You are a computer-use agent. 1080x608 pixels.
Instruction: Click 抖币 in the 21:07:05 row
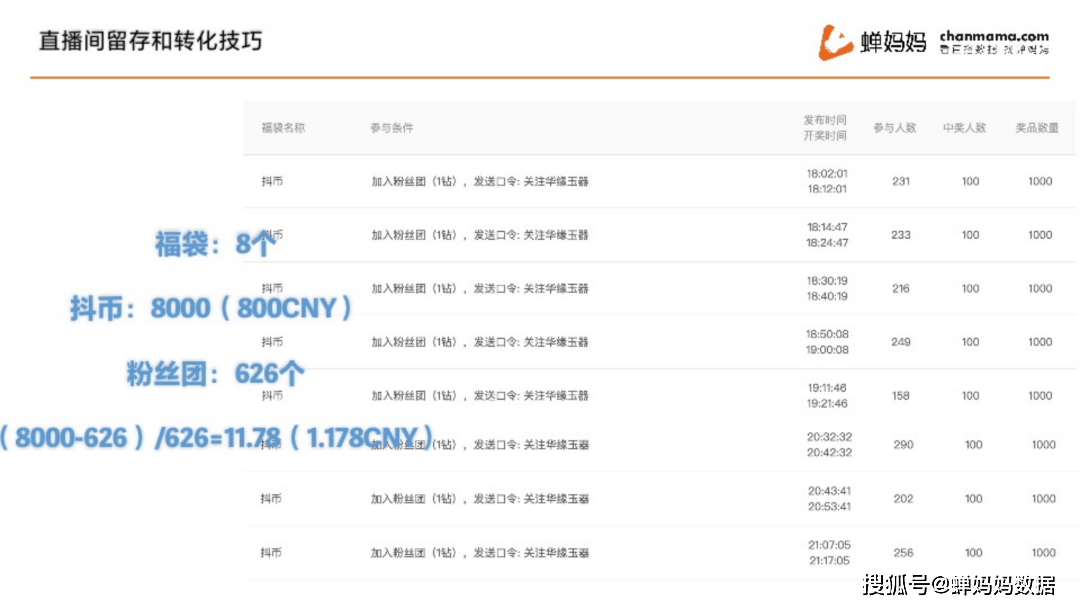(271, 553)
